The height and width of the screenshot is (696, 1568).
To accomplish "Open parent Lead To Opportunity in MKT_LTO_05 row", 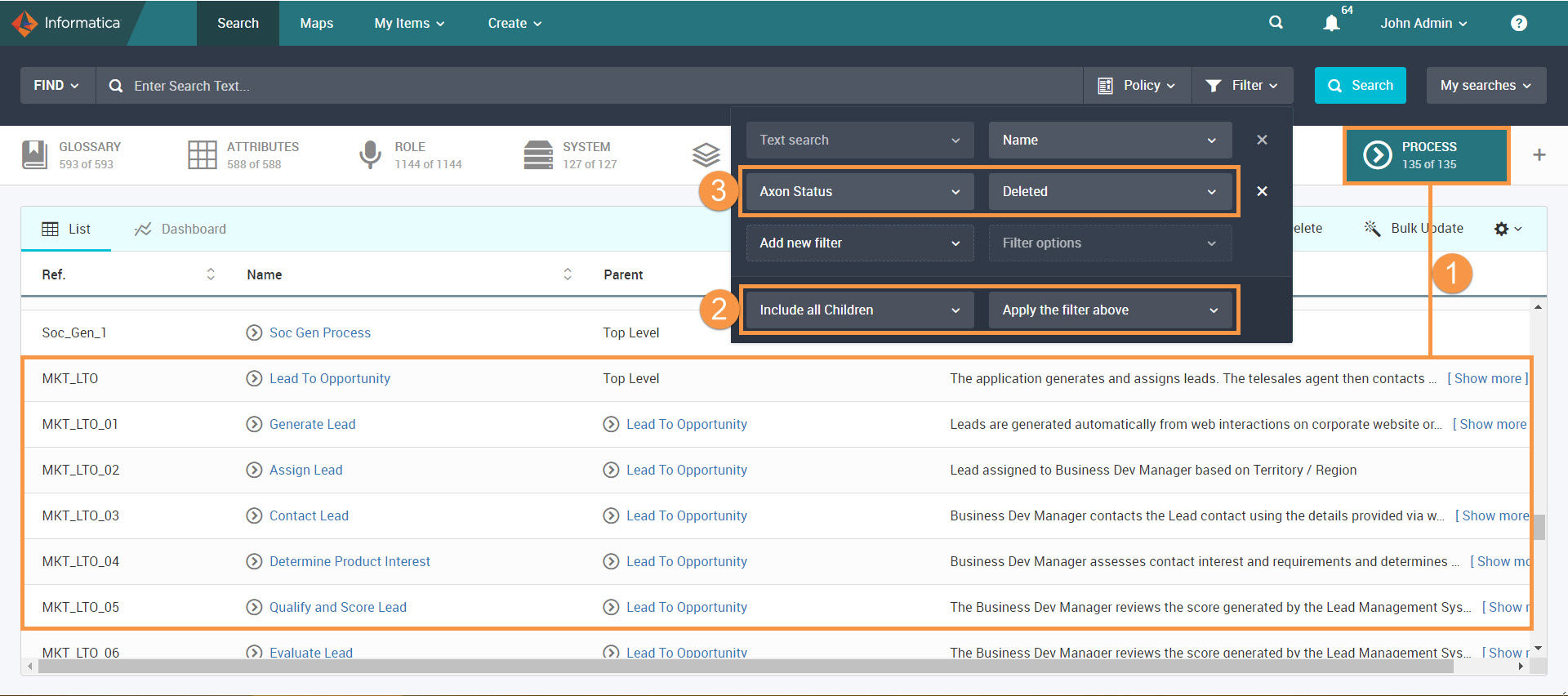I will [x=687, y=607].
